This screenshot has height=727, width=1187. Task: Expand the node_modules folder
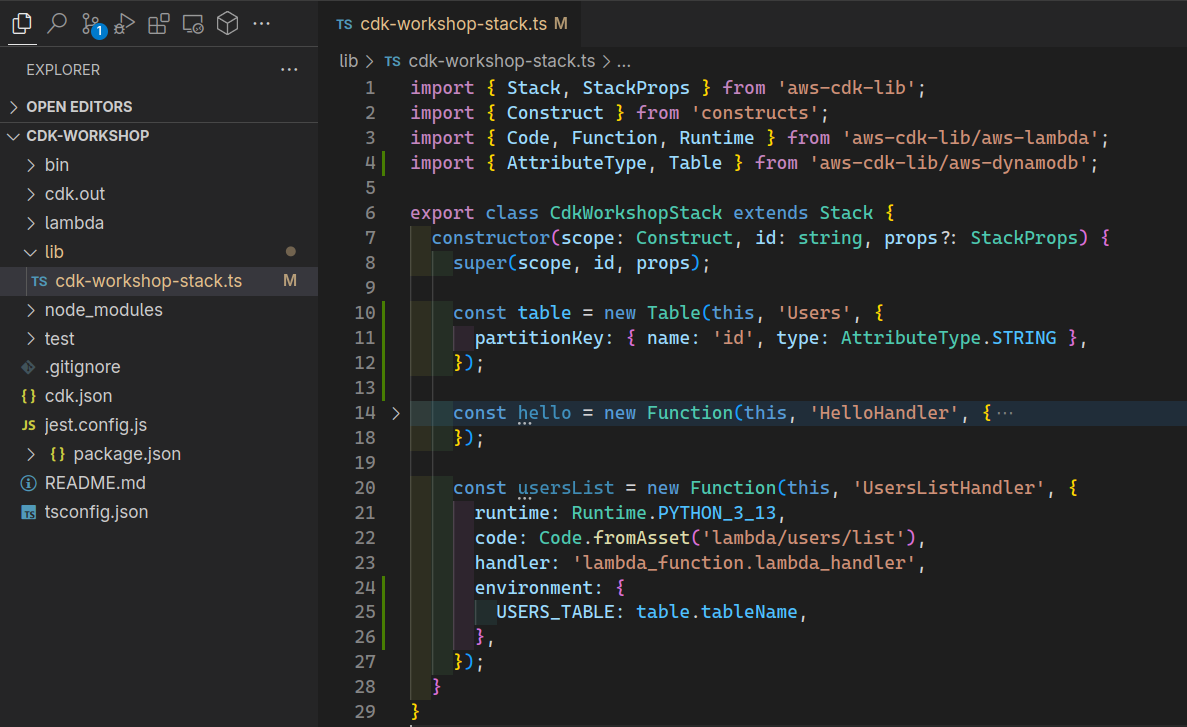31,310
